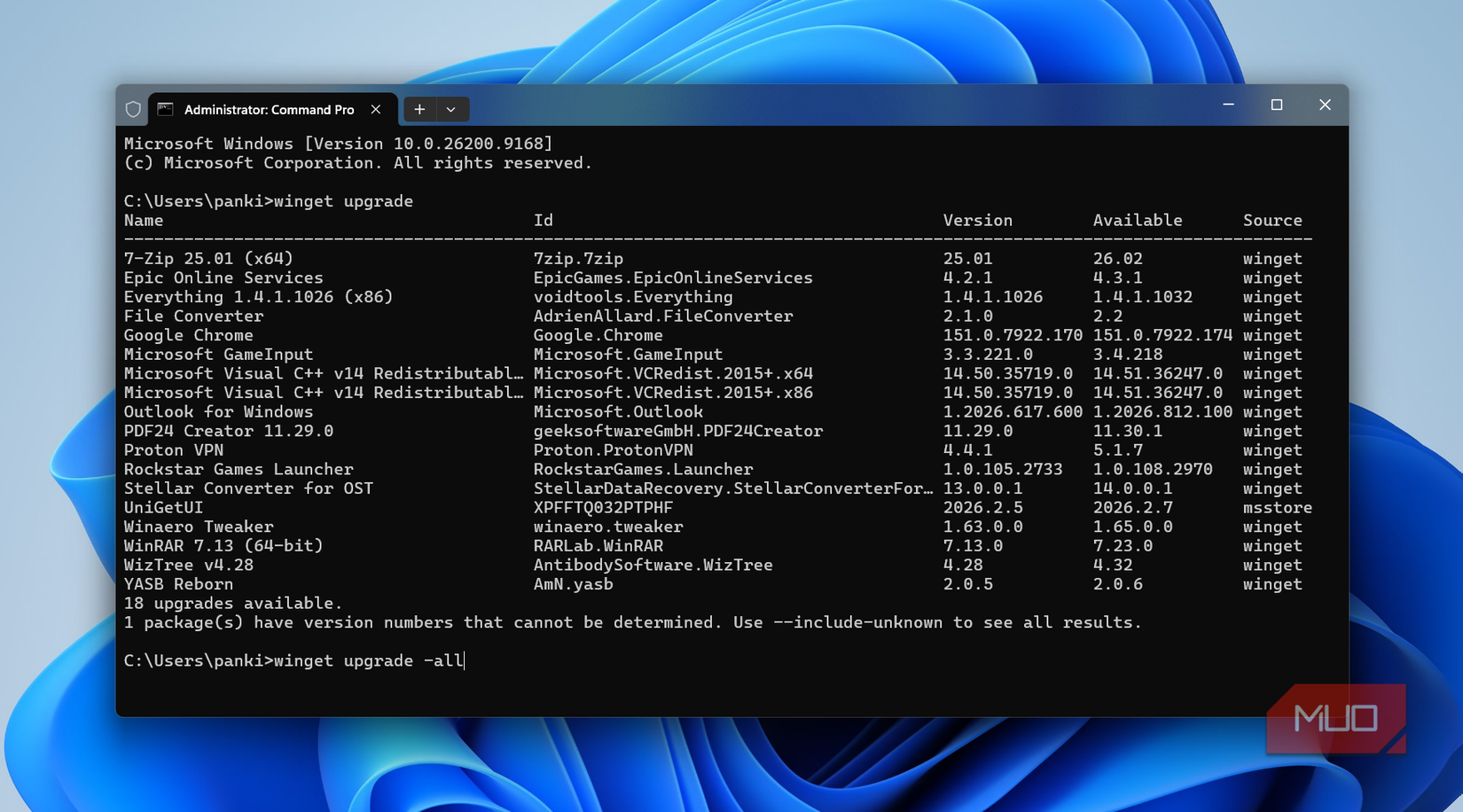Click 'Proton.ProtonVPN' package Id

click(x=613, y=449)
